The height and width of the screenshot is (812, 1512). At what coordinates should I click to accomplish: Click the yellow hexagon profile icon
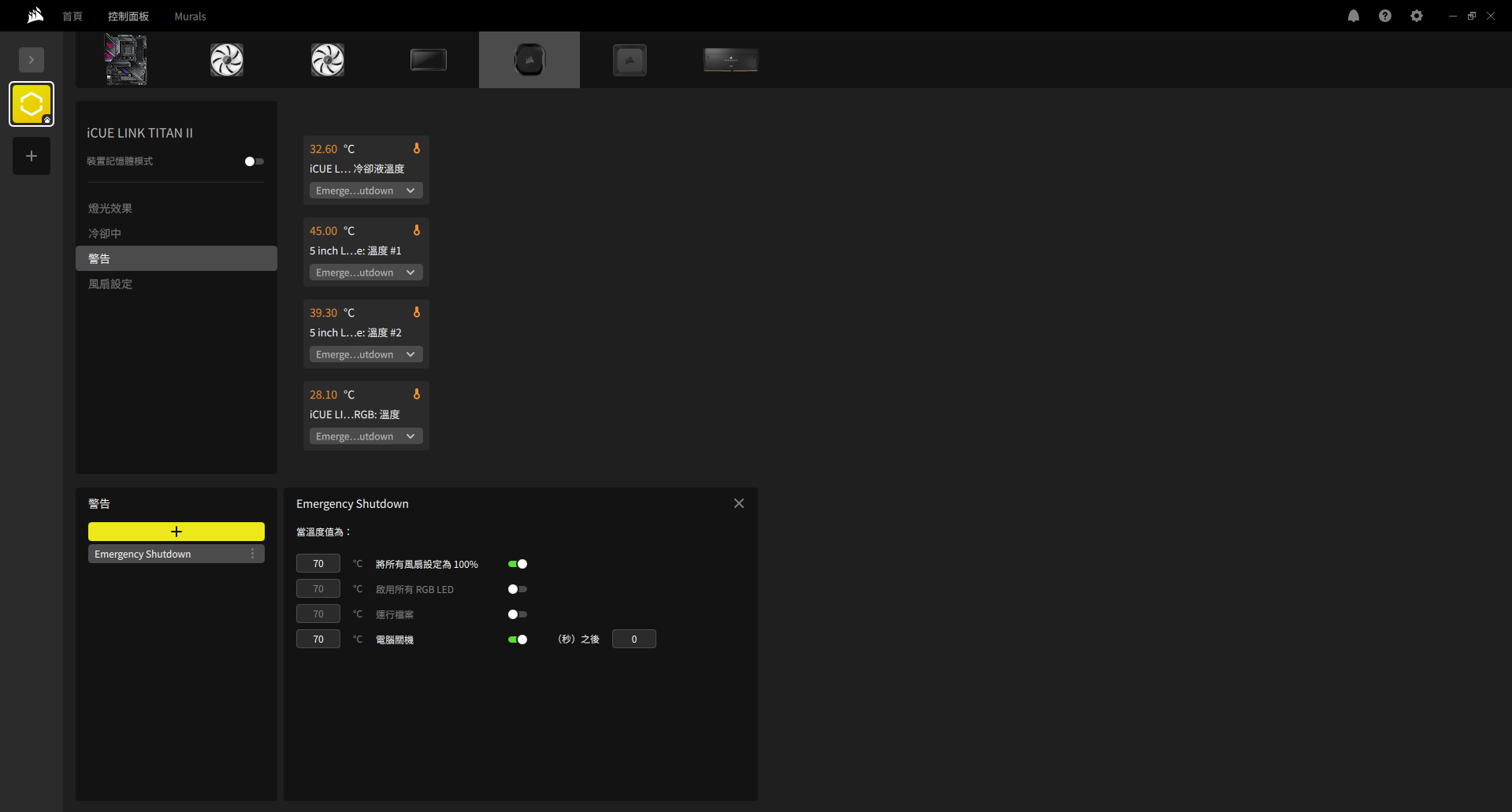point(32,104)
